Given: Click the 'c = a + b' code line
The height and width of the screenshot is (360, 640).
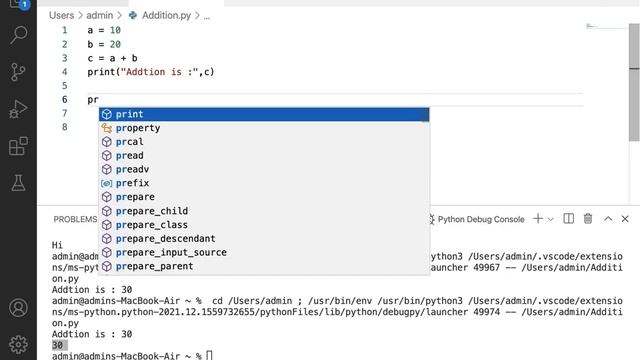Looking at the screenshot, I should point(112,58).
